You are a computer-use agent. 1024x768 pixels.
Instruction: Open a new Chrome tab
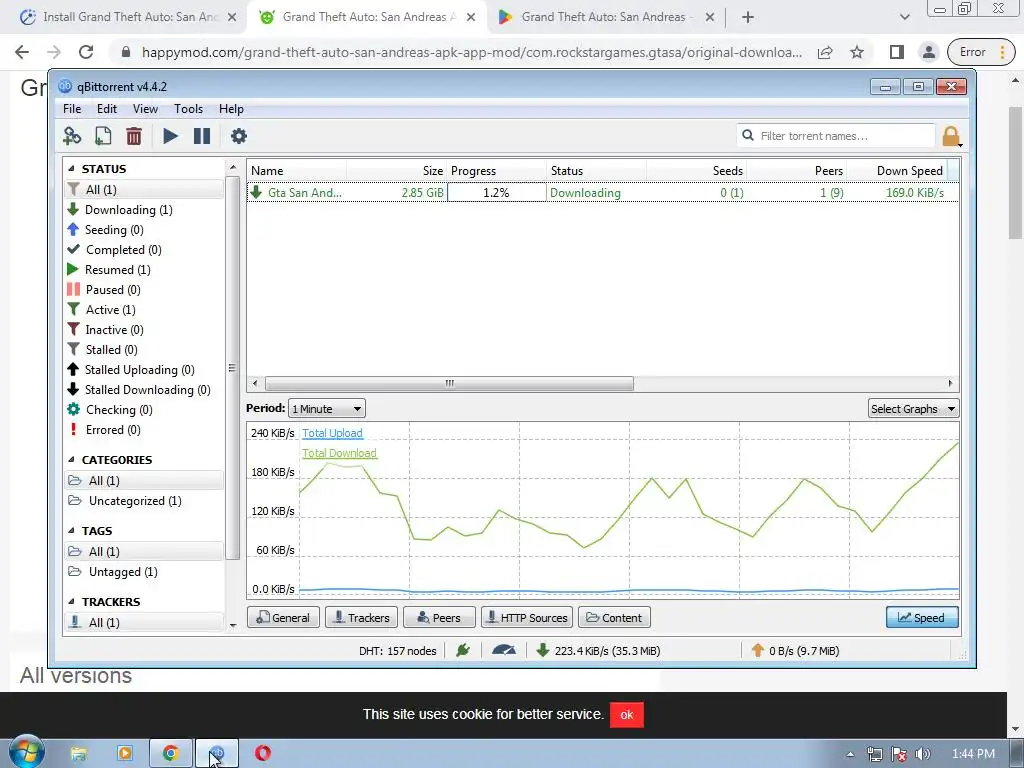748,18
